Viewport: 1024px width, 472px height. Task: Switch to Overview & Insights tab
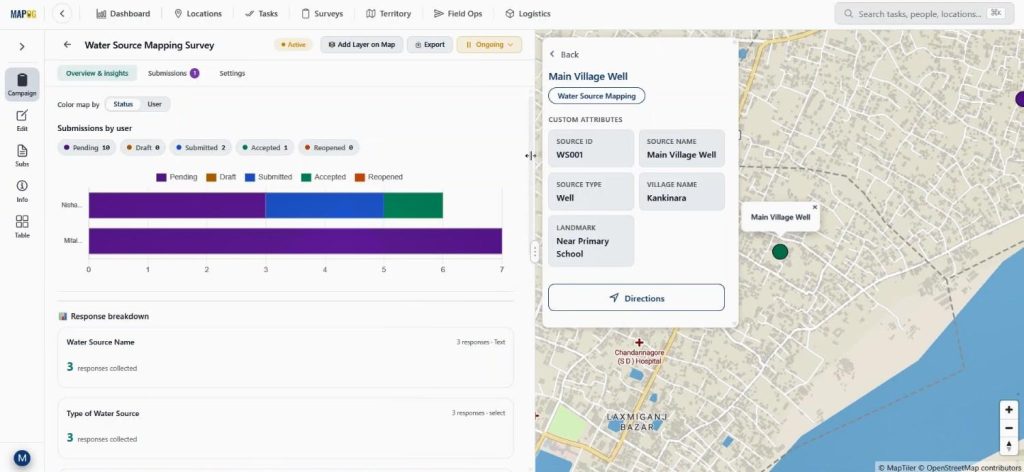[x=97, y=73]
